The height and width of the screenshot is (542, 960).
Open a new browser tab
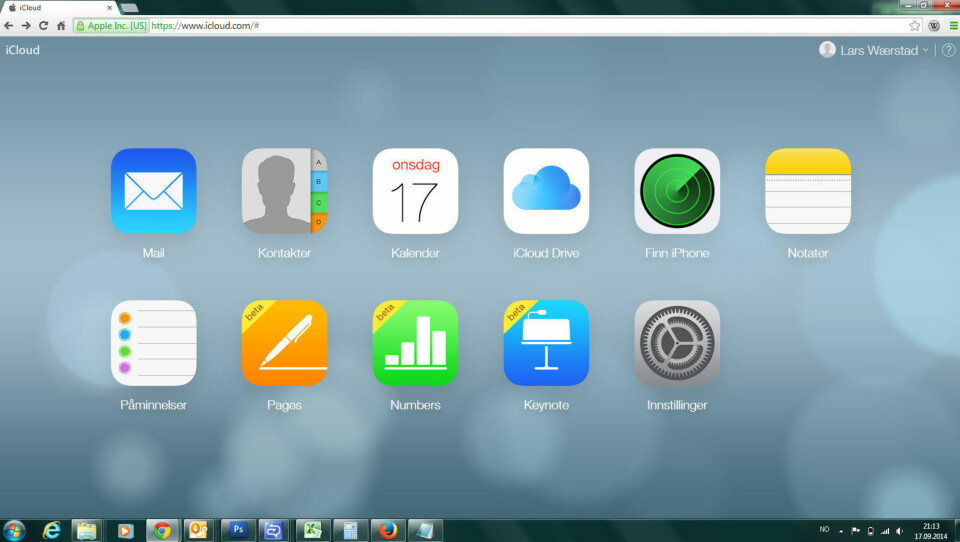(x=129, y=8)
